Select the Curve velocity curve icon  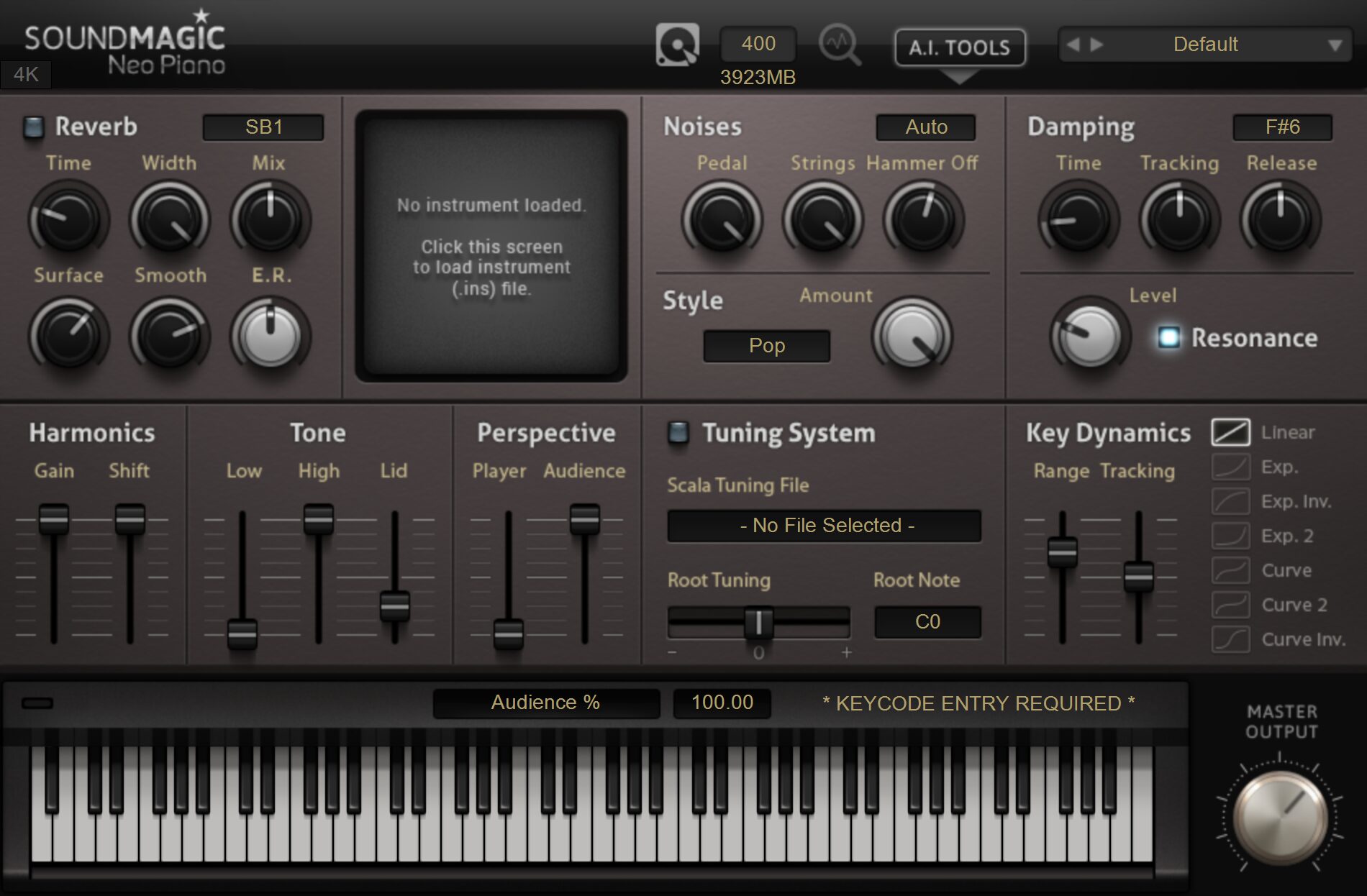coord(1230,570)
